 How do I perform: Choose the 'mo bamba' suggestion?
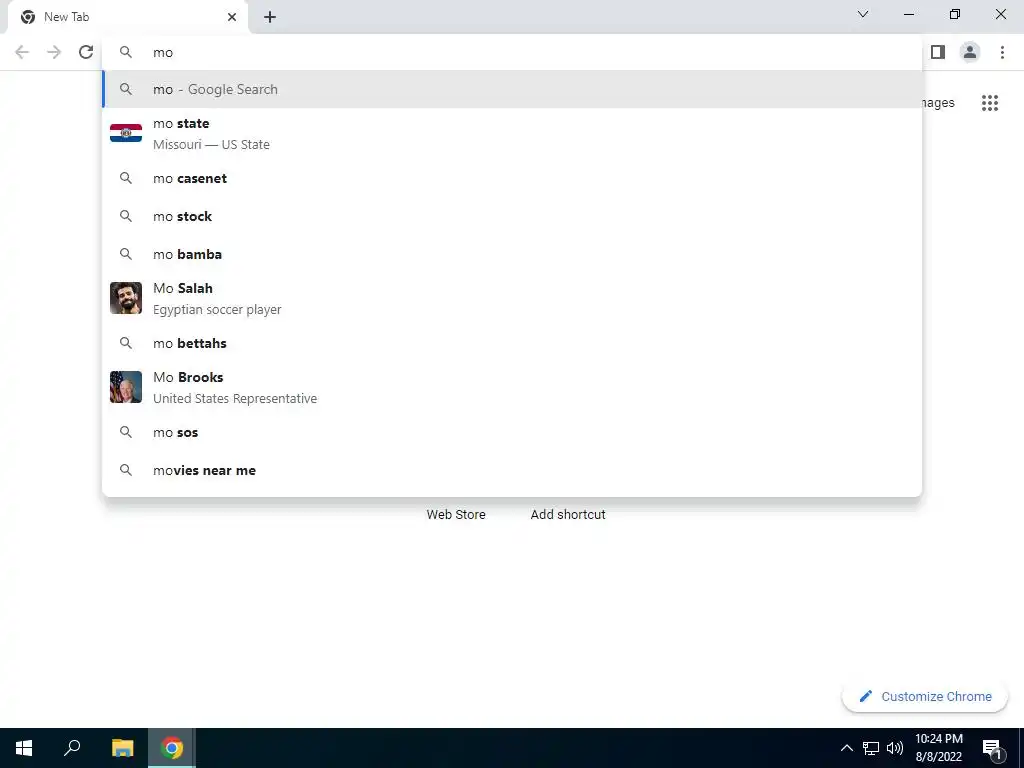click(x=512, y=254)
